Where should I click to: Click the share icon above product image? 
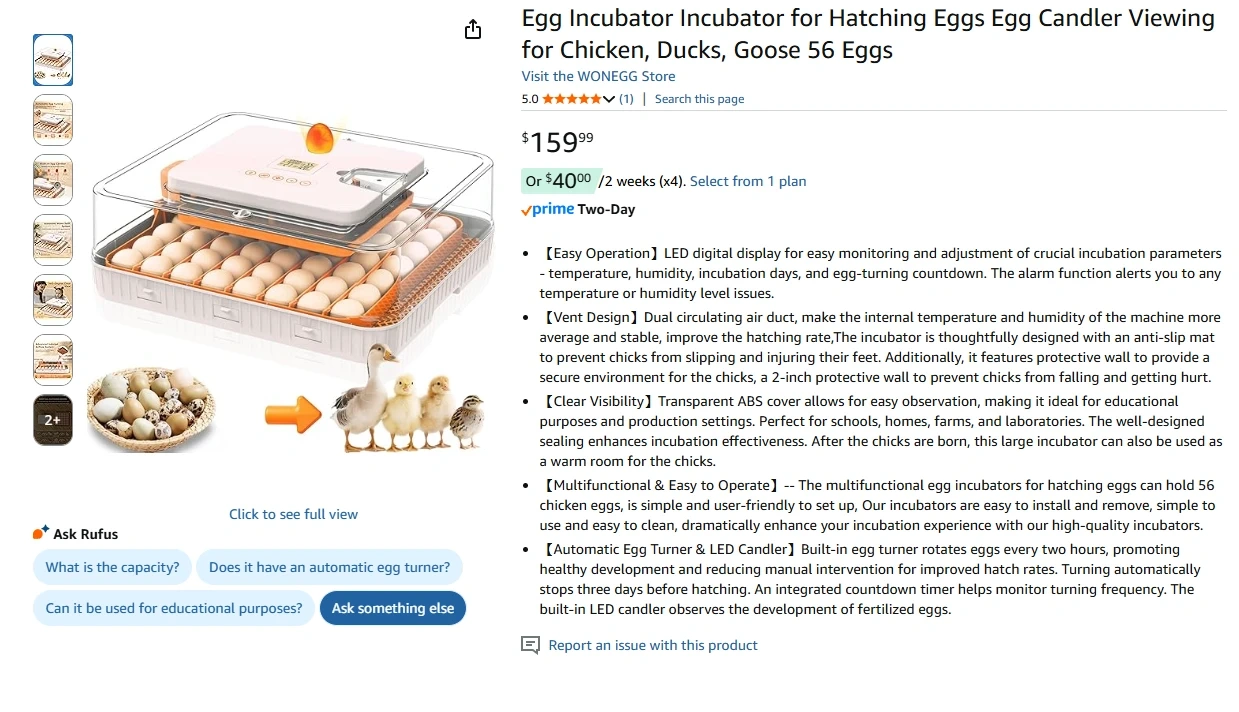tap(473, 30)
